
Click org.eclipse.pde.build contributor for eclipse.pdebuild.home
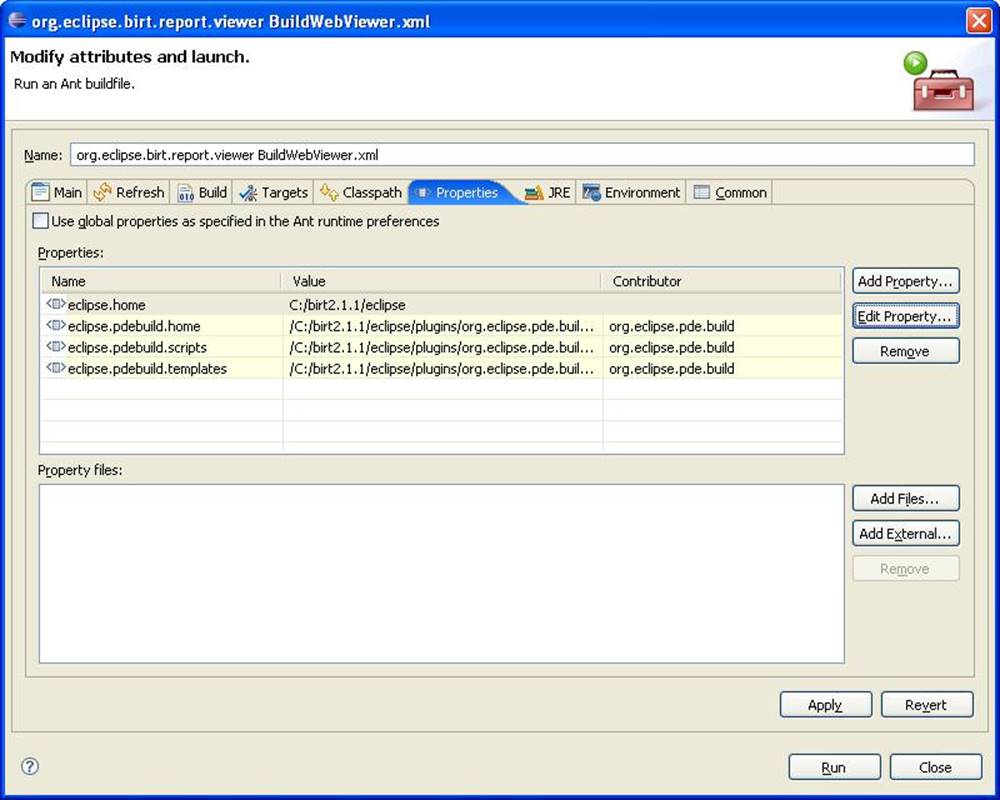tap(672, 326)
